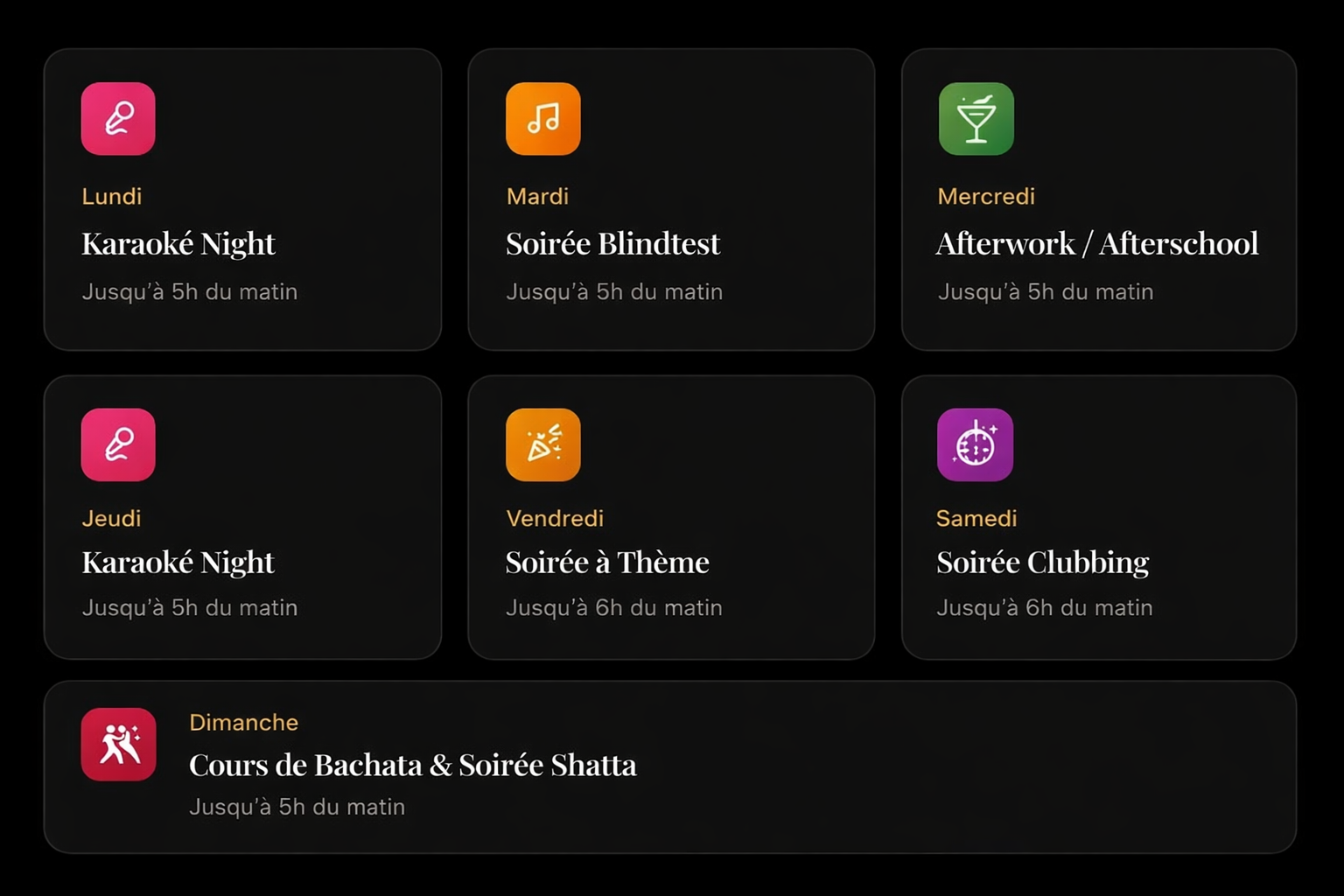Click the Soirée Clubbing heading
1344x896 pixels.
pyautogui.click(x=1042, y=562)
